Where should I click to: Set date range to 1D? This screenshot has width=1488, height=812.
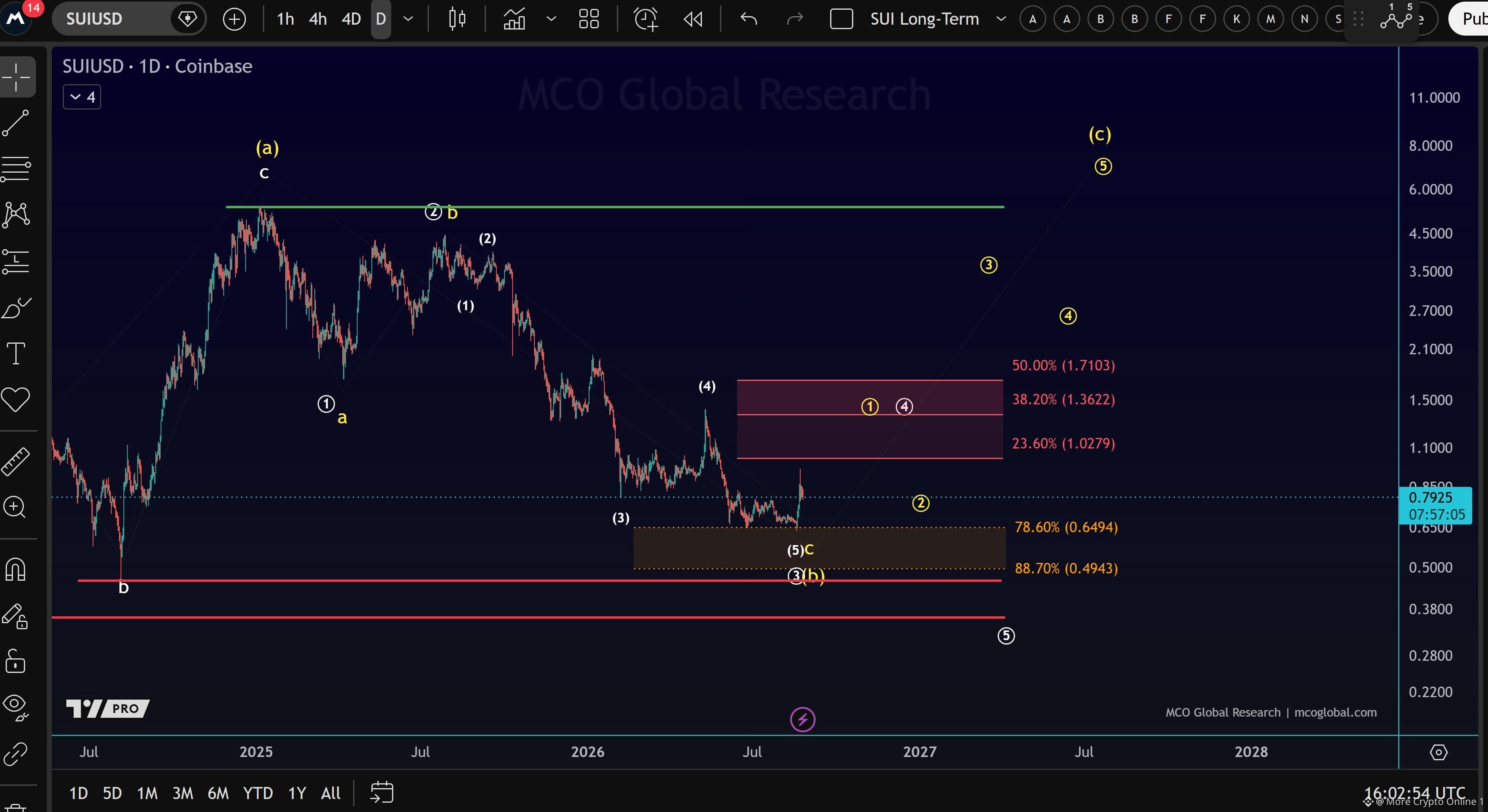(78, 793)
